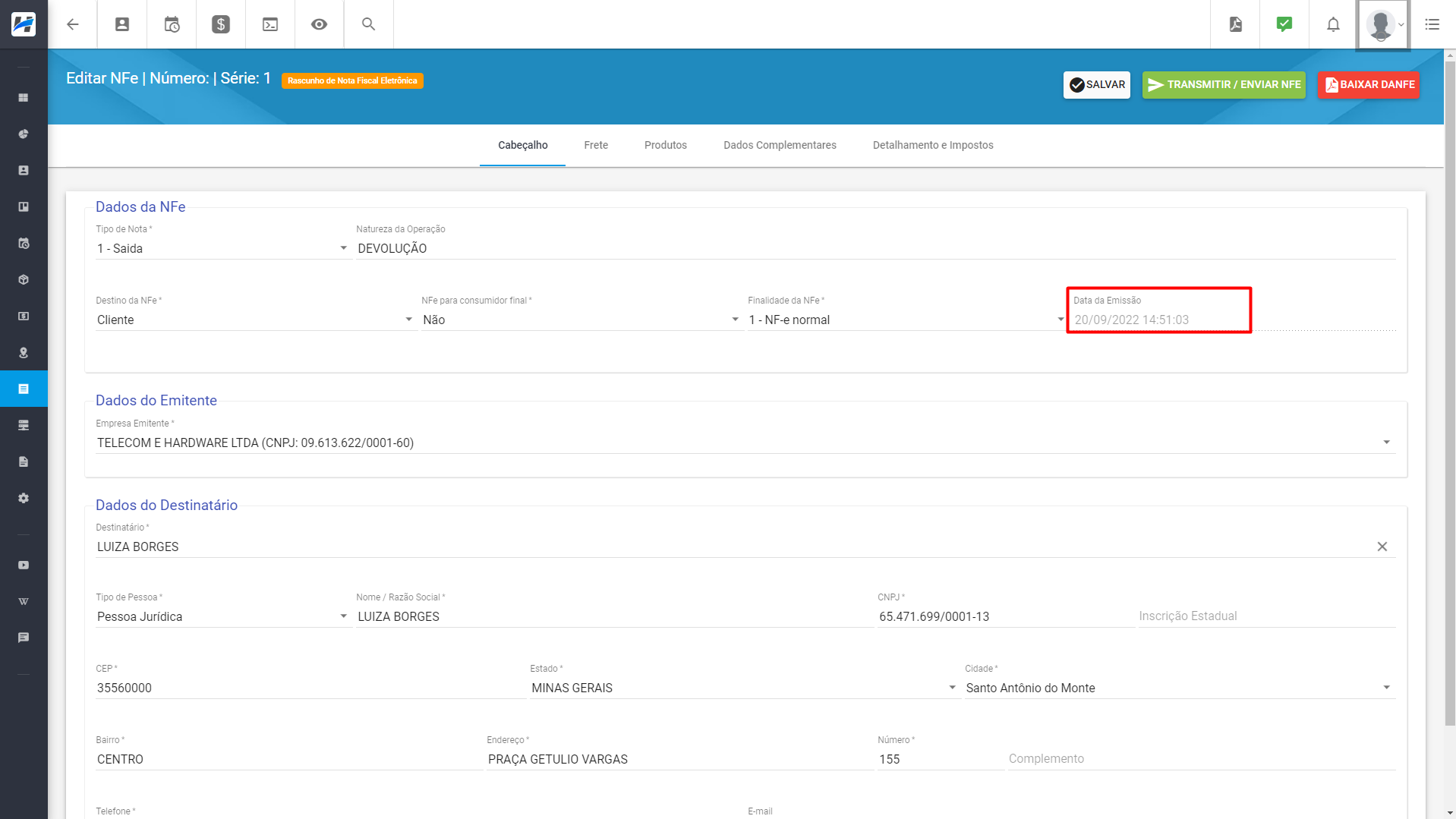The image size is (1456, 819).
Task: Open Finalidade da NFe dropdown
Action: point(907,320)
